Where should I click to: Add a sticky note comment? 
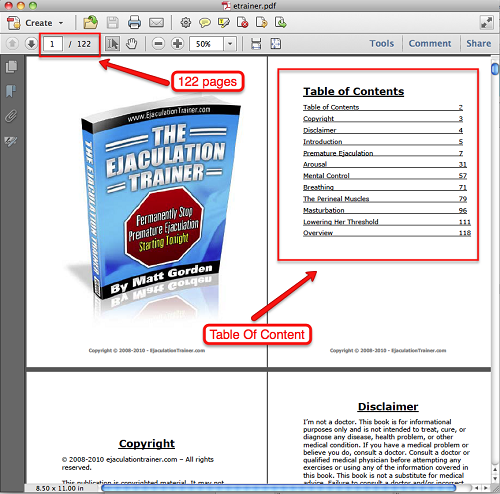[205, 23]
